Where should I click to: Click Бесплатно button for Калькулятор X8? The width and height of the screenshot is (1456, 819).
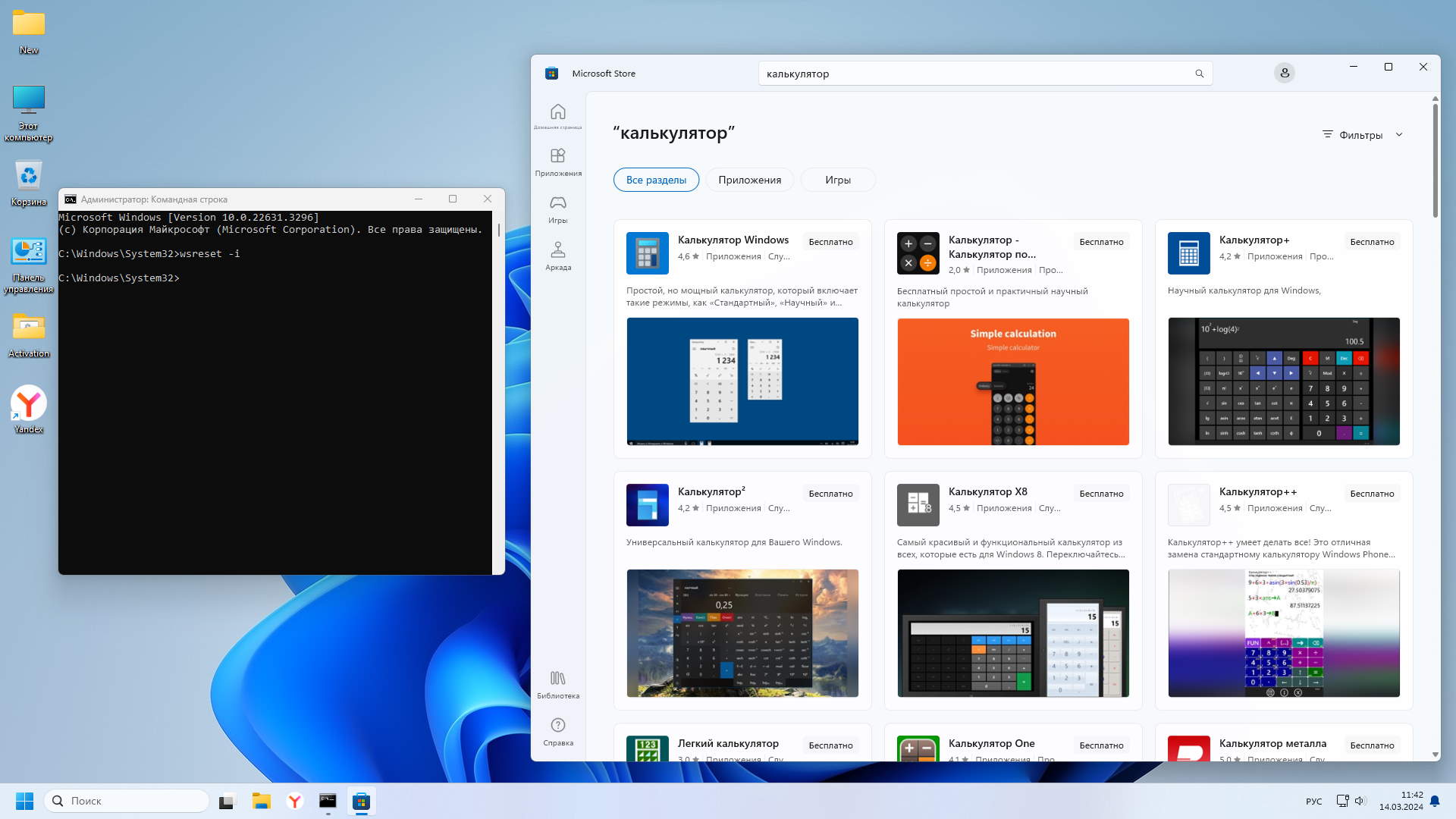pyautogui.click(x=1101, y=494)
